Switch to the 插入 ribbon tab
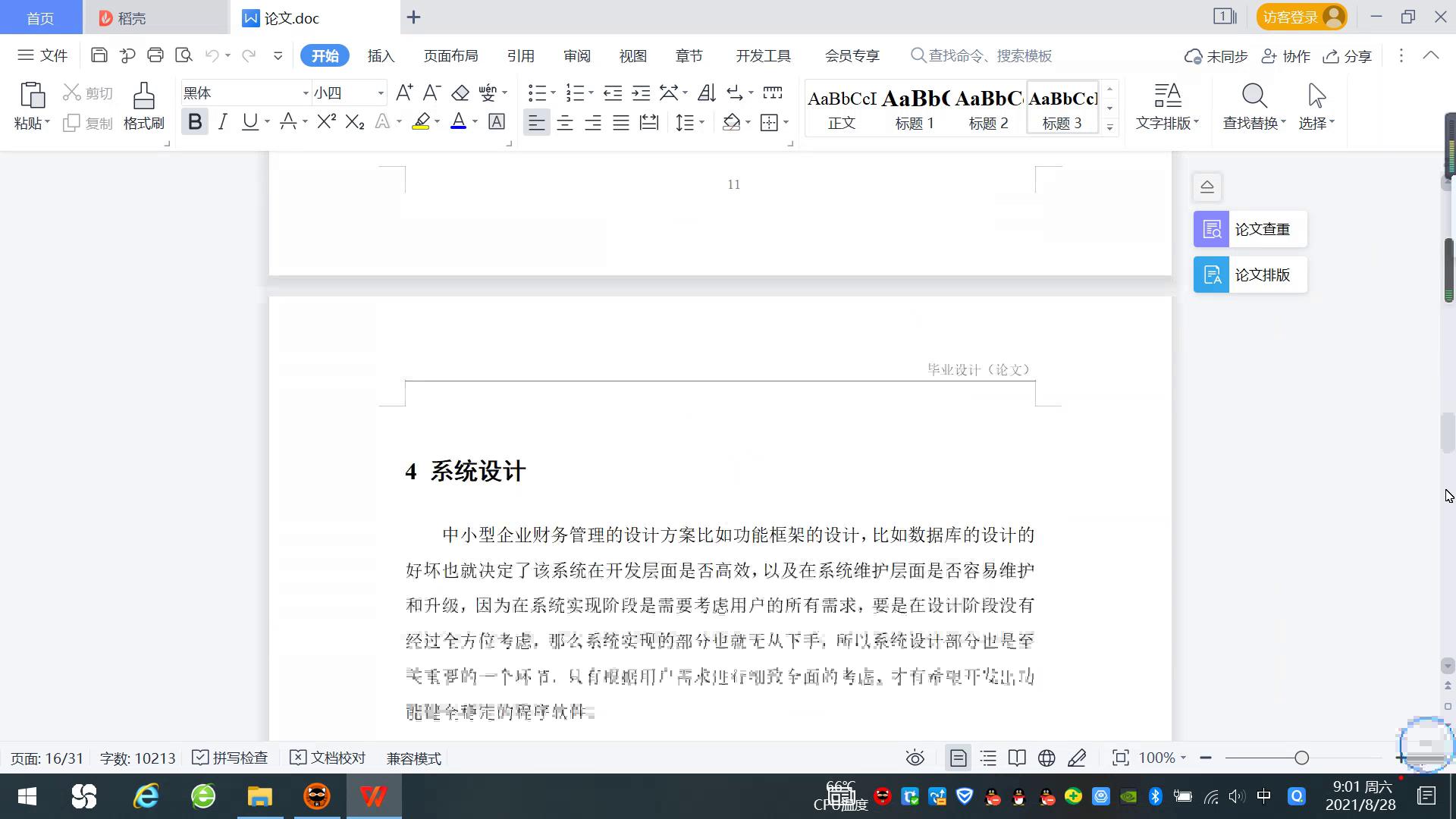 coord(380,55)
